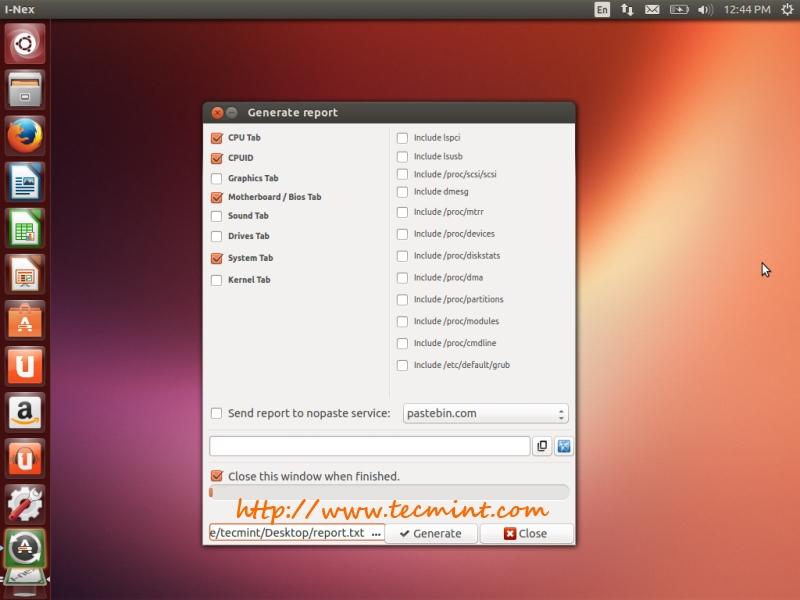Click the browse ellipsis in path field

377,534
